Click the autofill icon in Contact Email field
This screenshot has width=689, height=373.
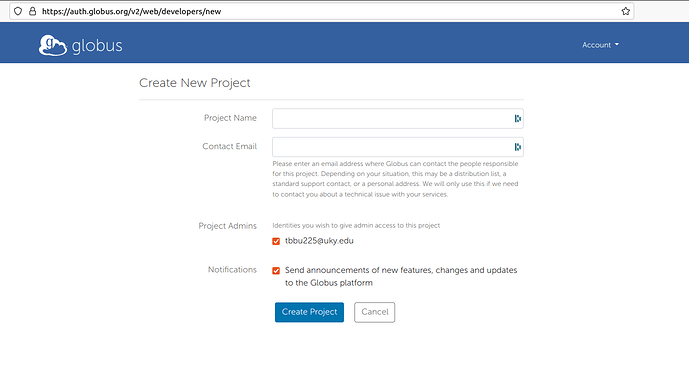coord(518,147)
